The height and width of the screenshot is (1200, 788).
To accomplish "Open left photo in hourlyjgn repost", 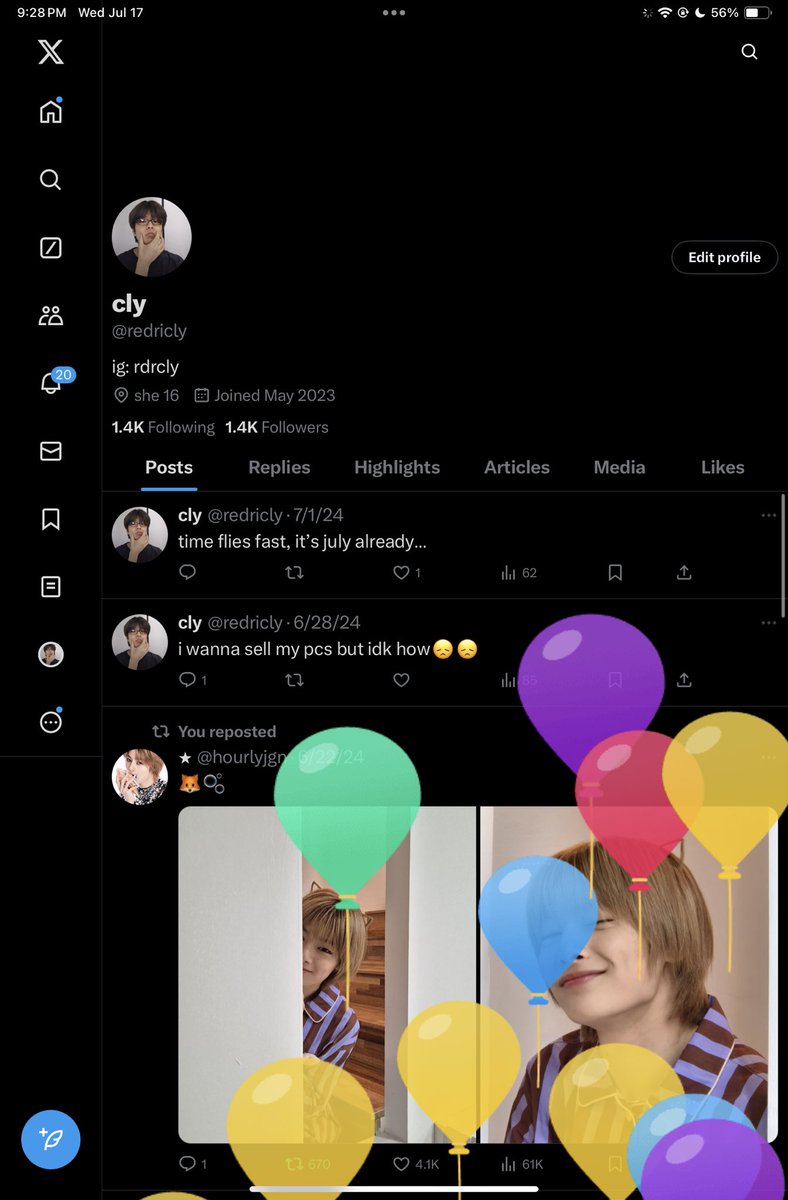I will 327,975.
